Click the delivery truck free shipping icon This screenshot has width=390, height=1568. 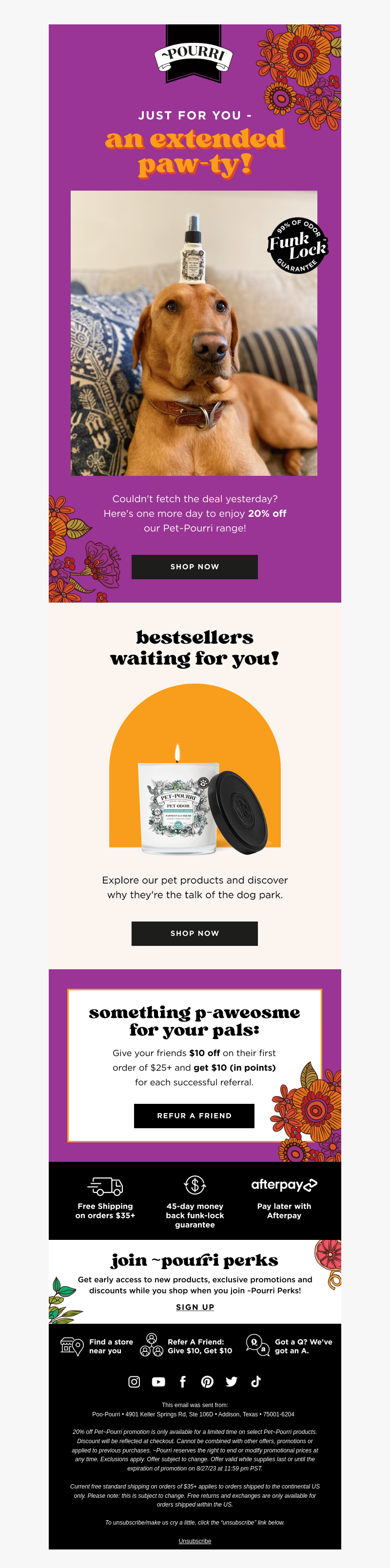point(105,1185)
